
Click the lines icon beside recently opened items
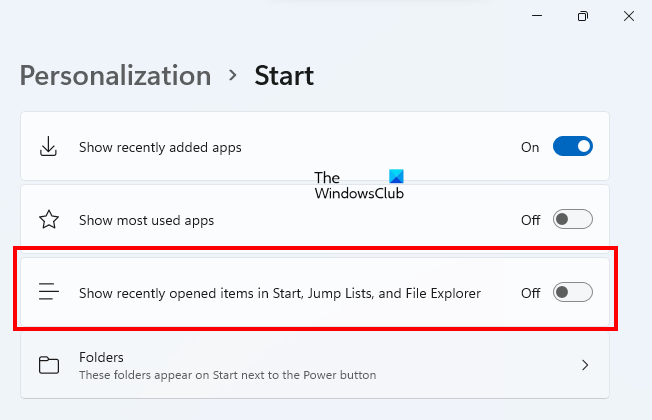point(48,293)
